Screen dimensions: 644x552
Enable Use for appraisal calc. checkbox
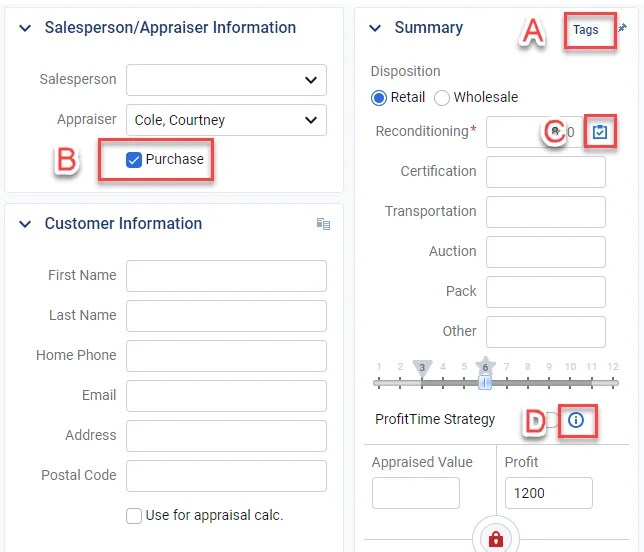pyautogui.click(x=134, y=516)
